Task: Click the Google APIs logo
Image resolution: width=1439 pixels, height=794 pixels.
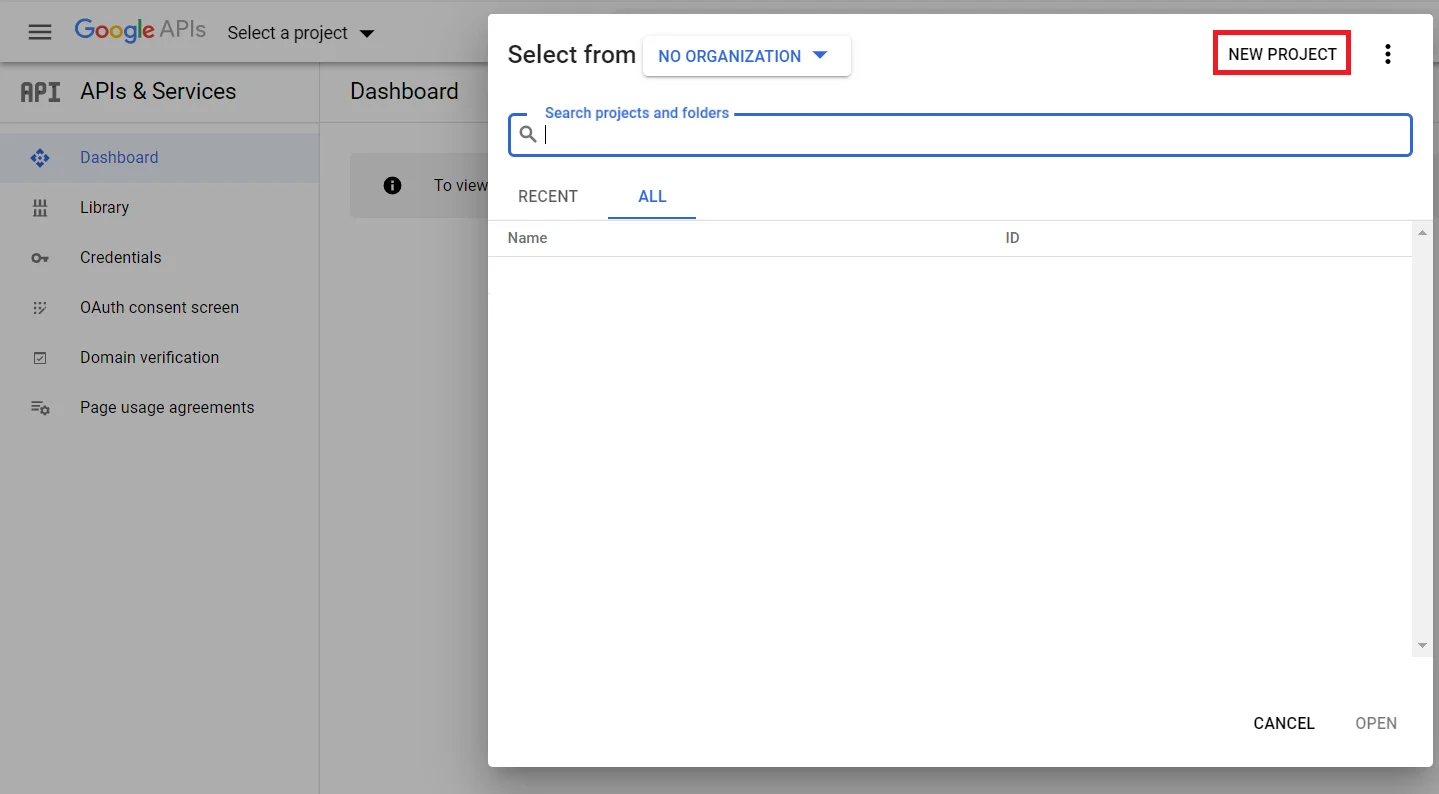Action: tap(140, 30)
